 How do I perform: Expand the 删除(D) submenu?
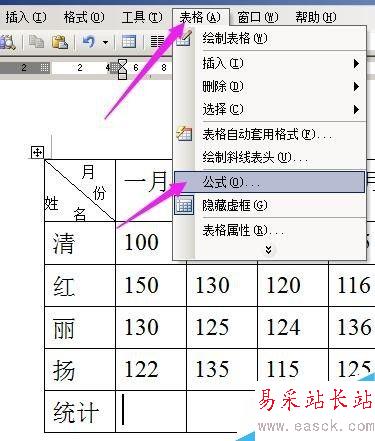coord(270,87)
